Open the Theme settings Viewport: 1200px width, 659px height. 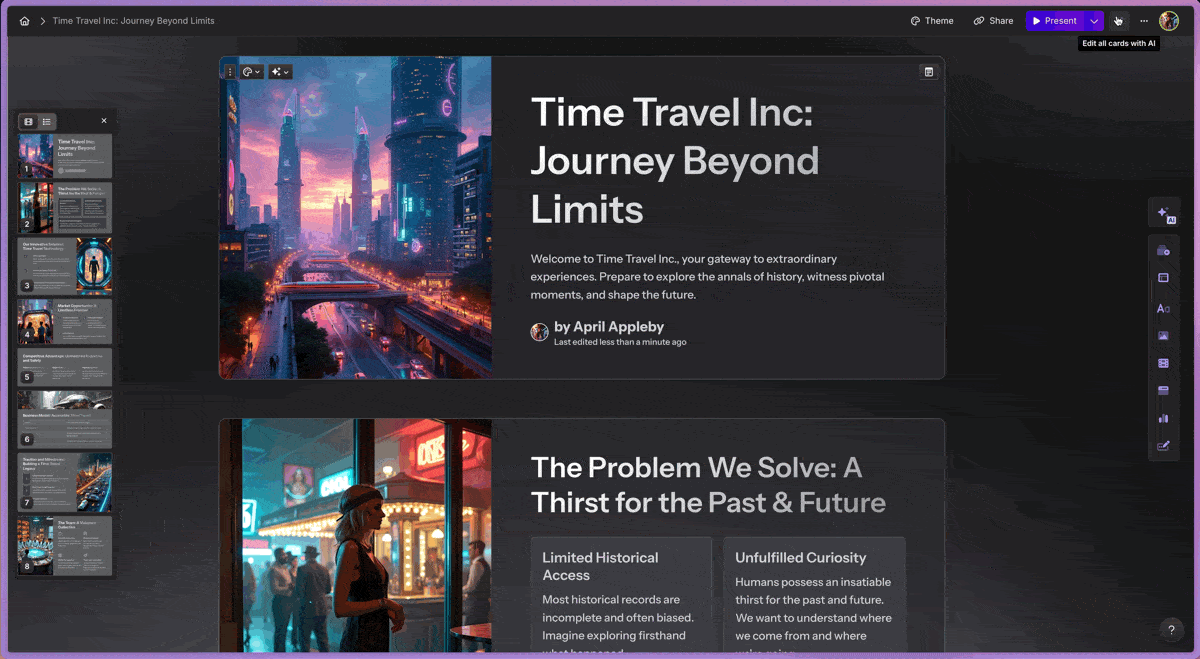(932, 21)
